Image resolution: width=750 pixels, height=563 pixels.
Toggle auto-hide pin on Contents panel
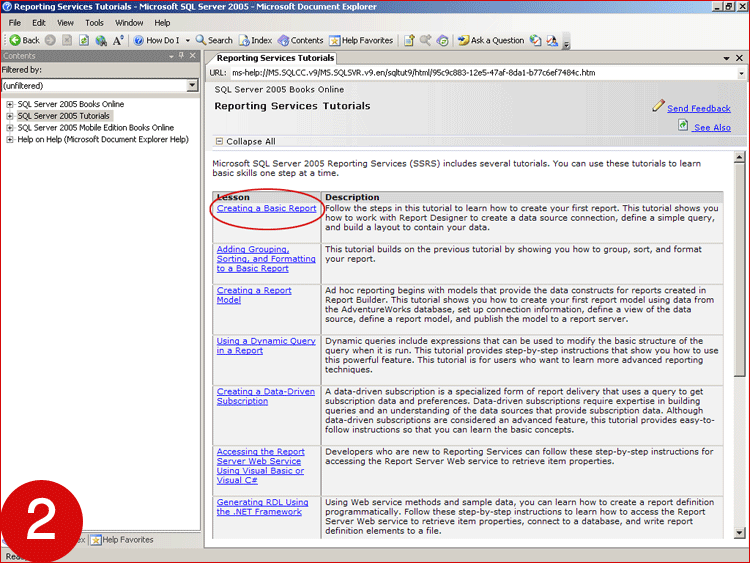pyautogui.click(x=181, y=56)
